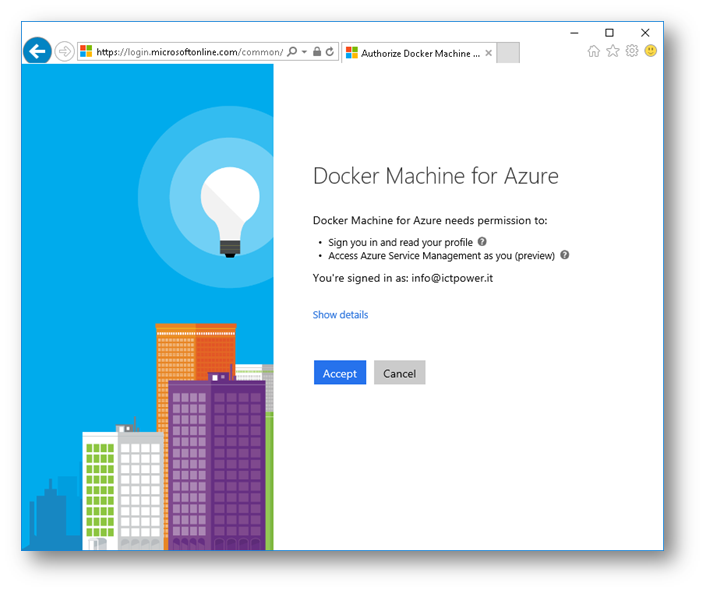The width and height of the screenshot is (706, 593).
Task: Click the security lock icon in address bar
Action: 317,51
